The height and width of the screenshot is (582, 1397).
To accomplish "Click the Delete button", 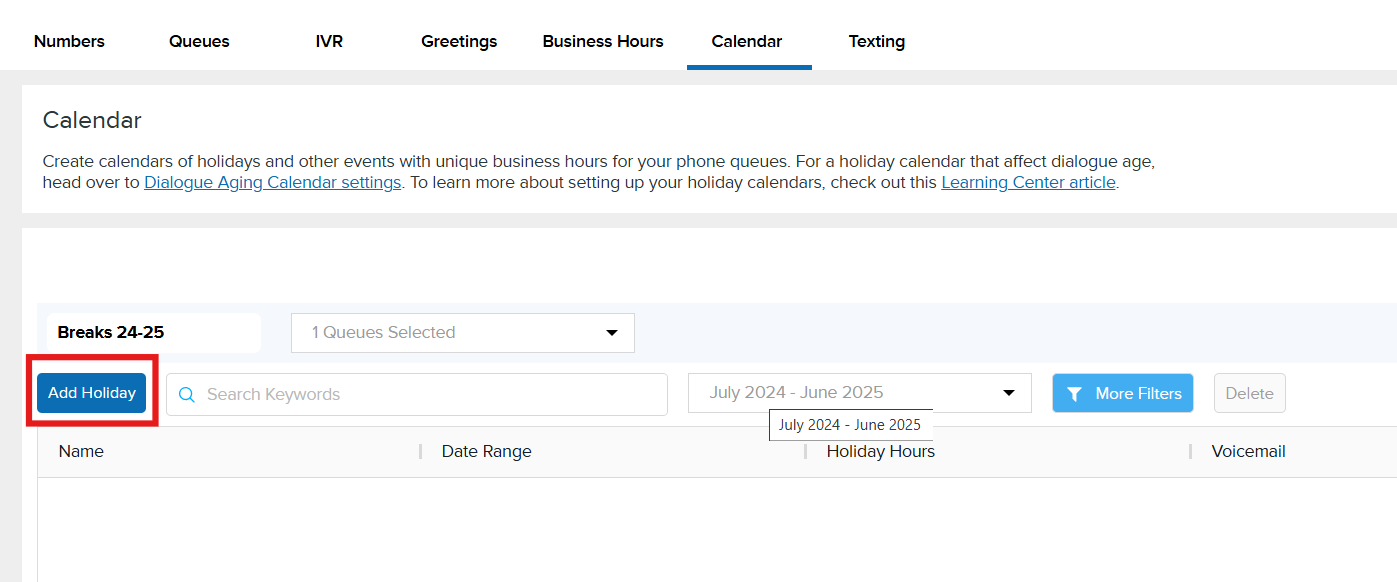I will (x=1249, y=394).
